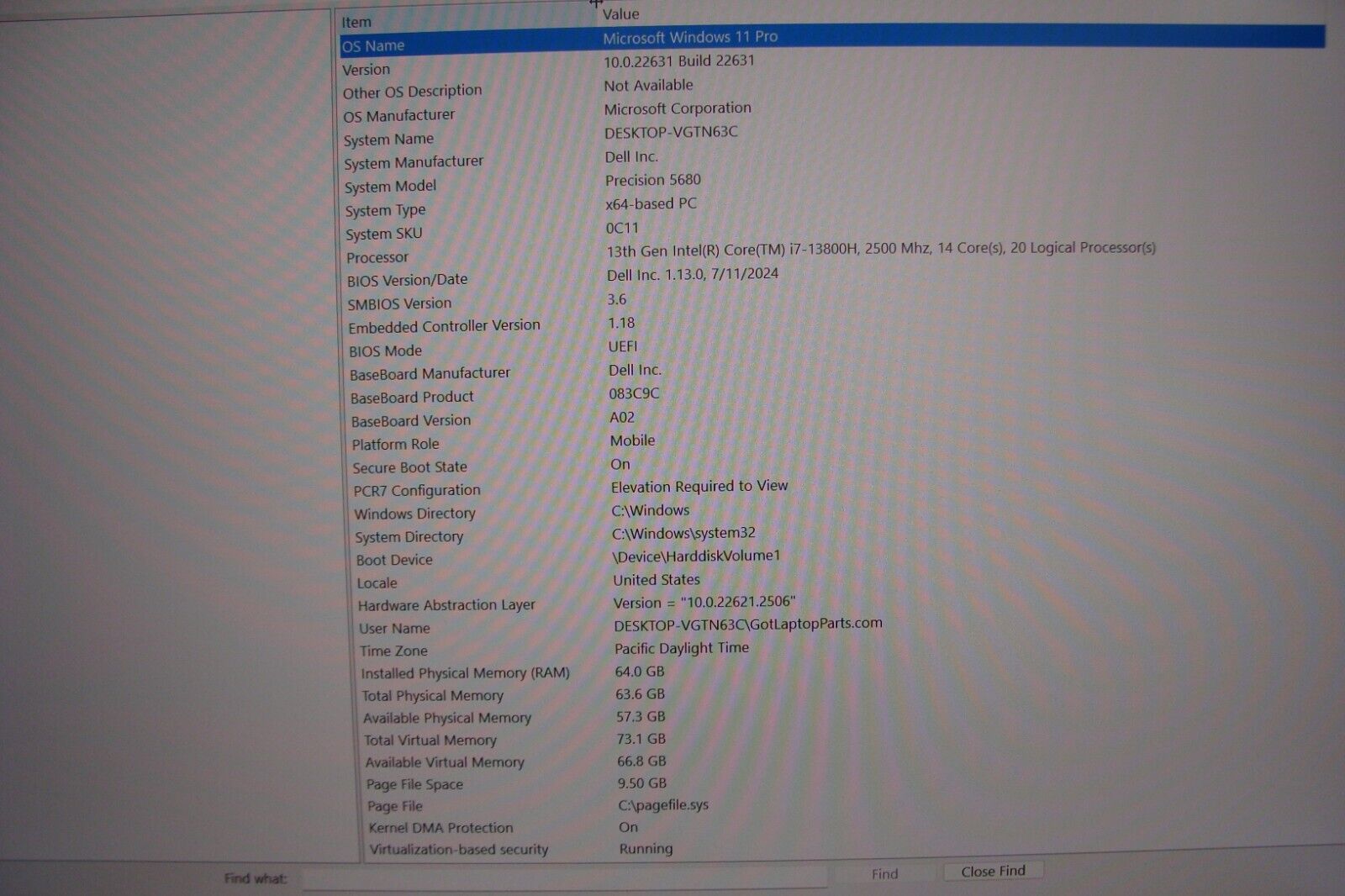Screen dimensions: 1345x896
Task: Select the Processor row label
Action: tap(377, 257)
